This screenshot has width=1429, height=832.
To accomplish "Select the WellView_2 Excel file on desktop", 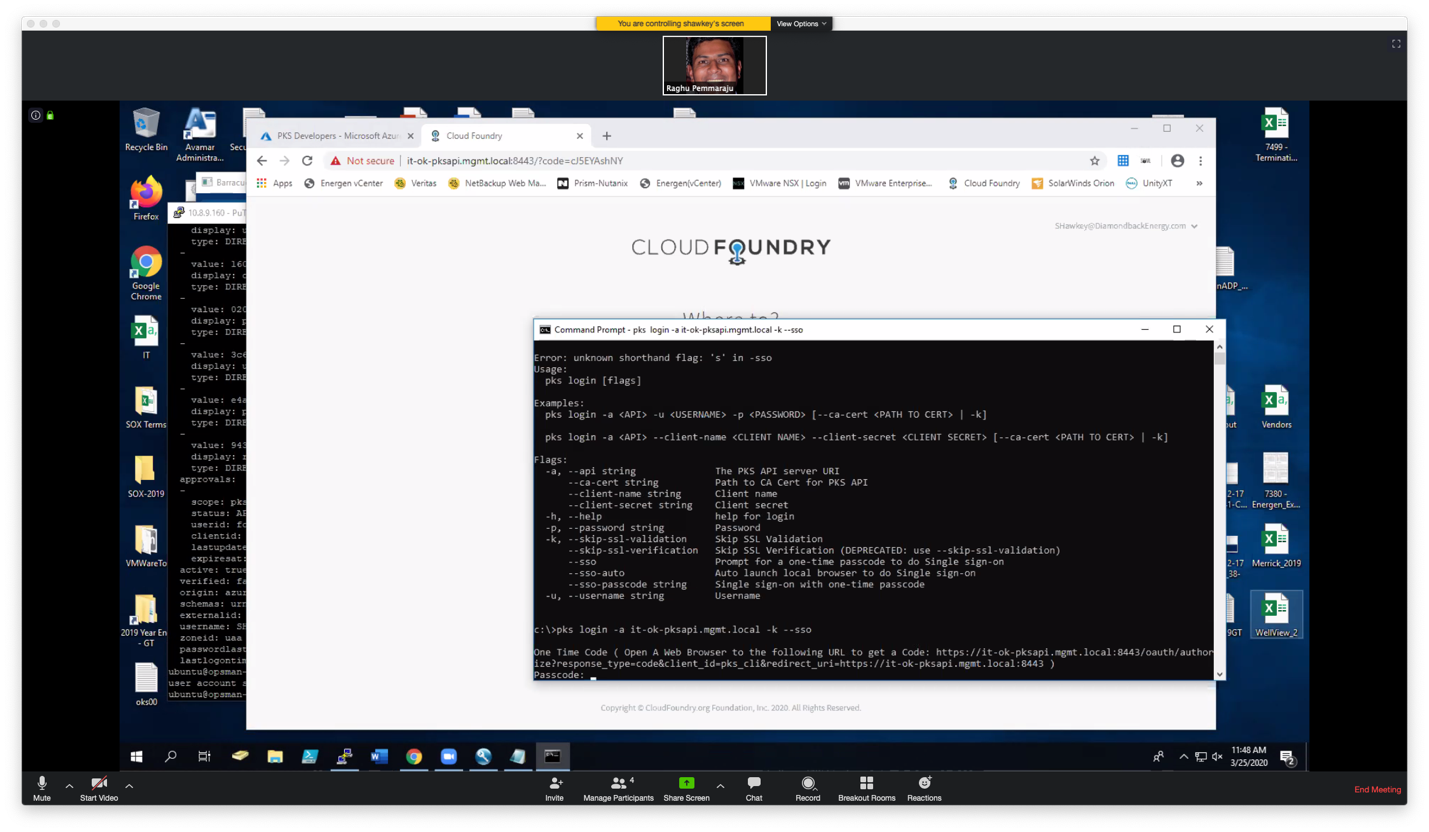I will (x=1276, y=614).
